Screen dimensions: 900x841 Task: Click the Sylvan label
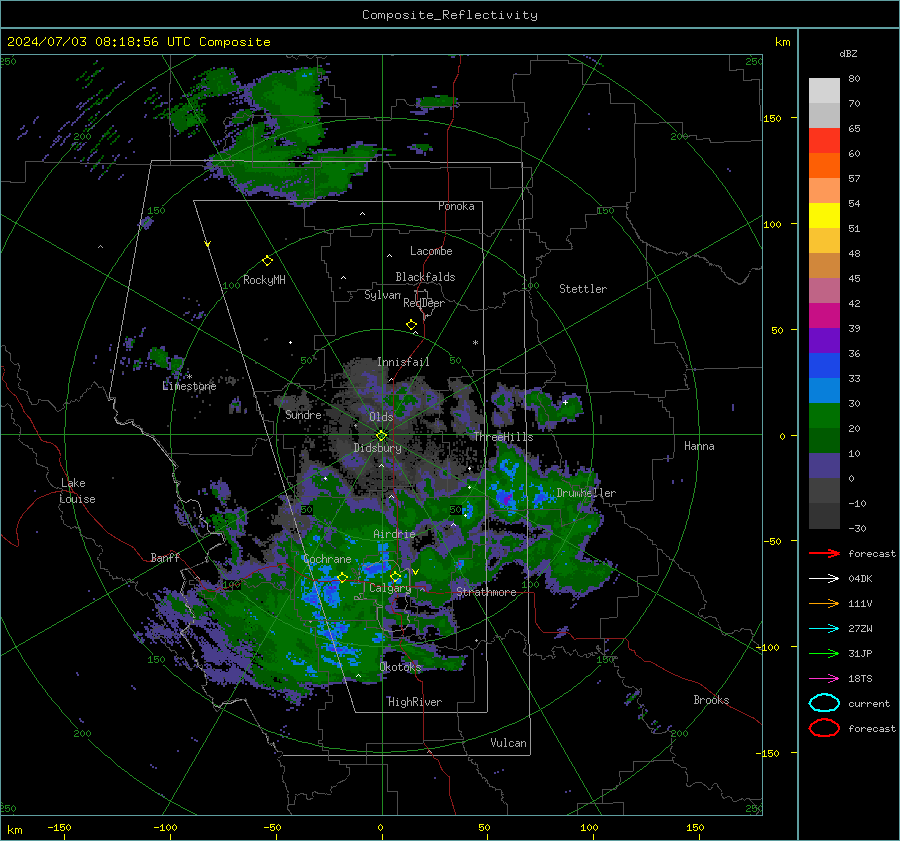[382, 295]
